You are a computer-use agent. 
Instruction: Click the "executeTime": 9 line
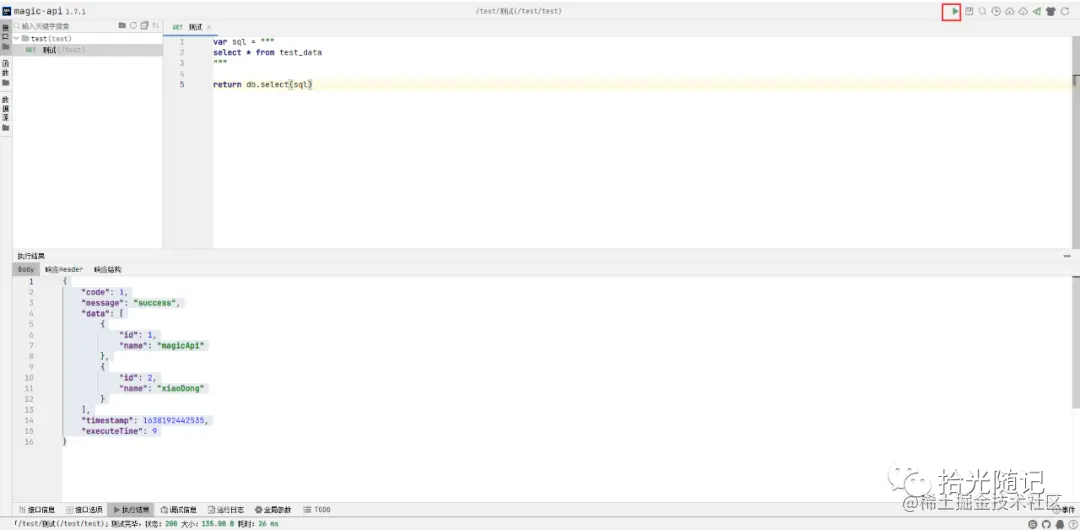click(120, 430)
